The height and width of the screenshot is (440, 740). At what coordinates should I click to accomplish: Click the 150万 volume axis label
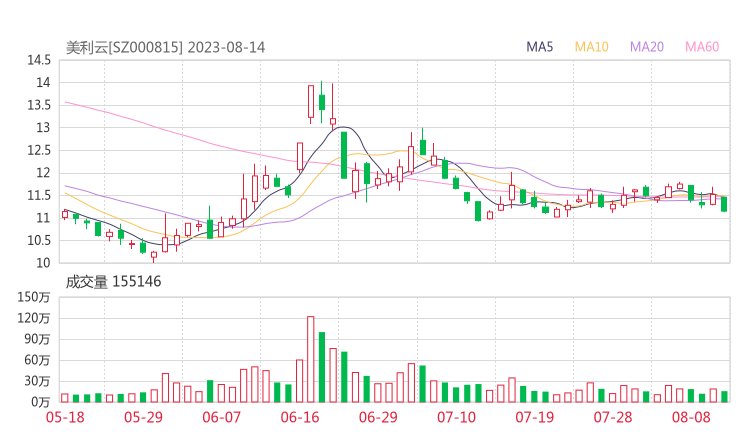(x=34, y=297)
